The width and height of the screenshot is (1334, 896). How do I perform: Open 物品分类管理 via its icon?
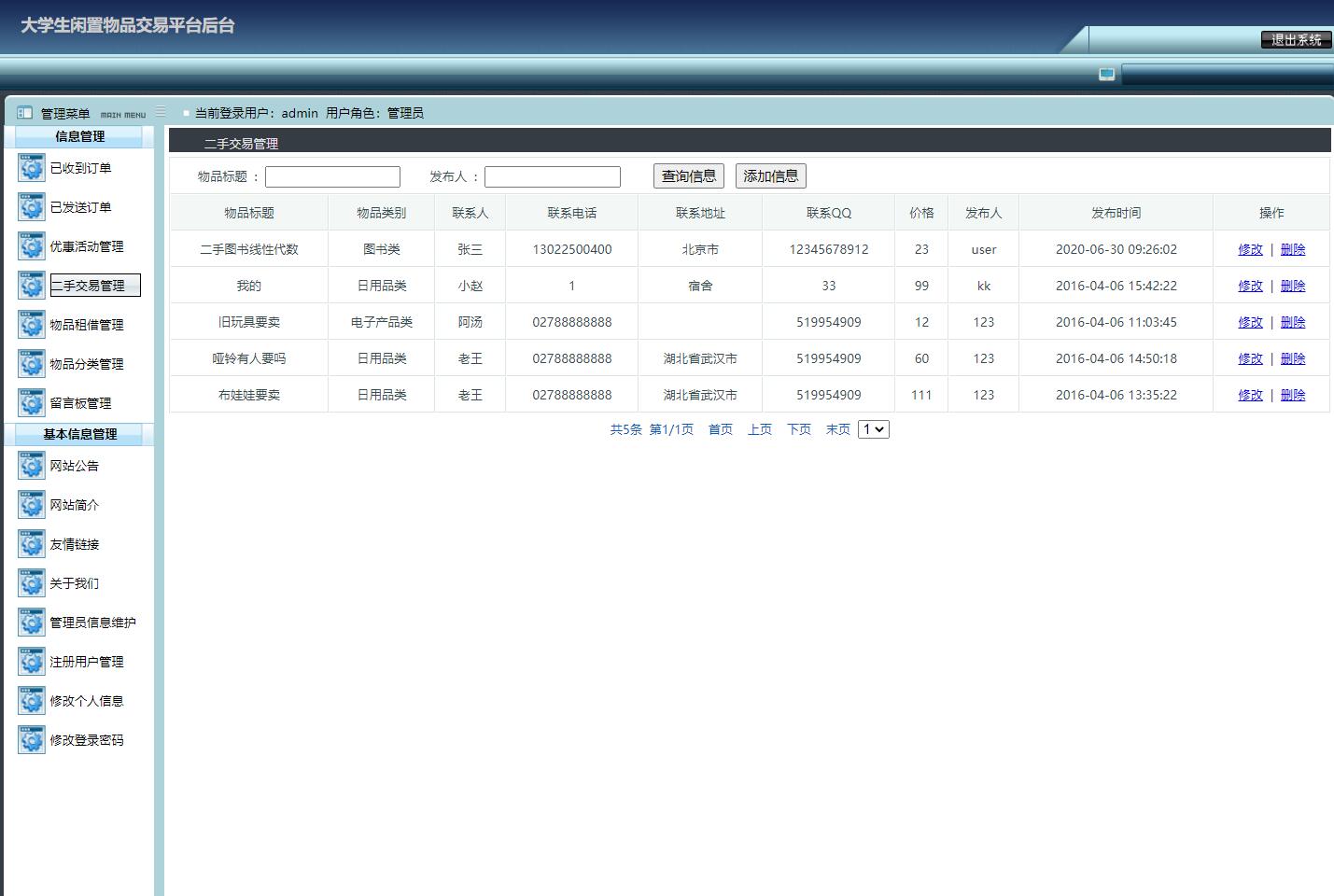pos(31,364)
